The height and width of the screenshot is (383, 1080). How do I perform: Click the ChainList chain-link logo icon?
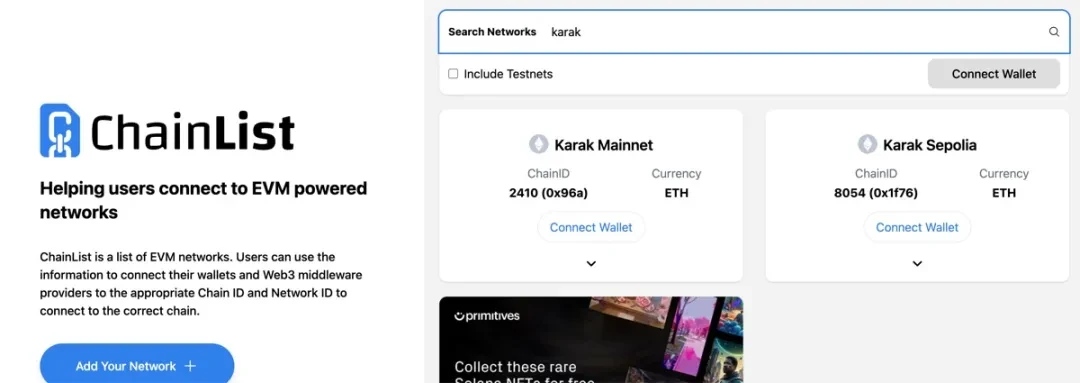click(x=60, y=130)
